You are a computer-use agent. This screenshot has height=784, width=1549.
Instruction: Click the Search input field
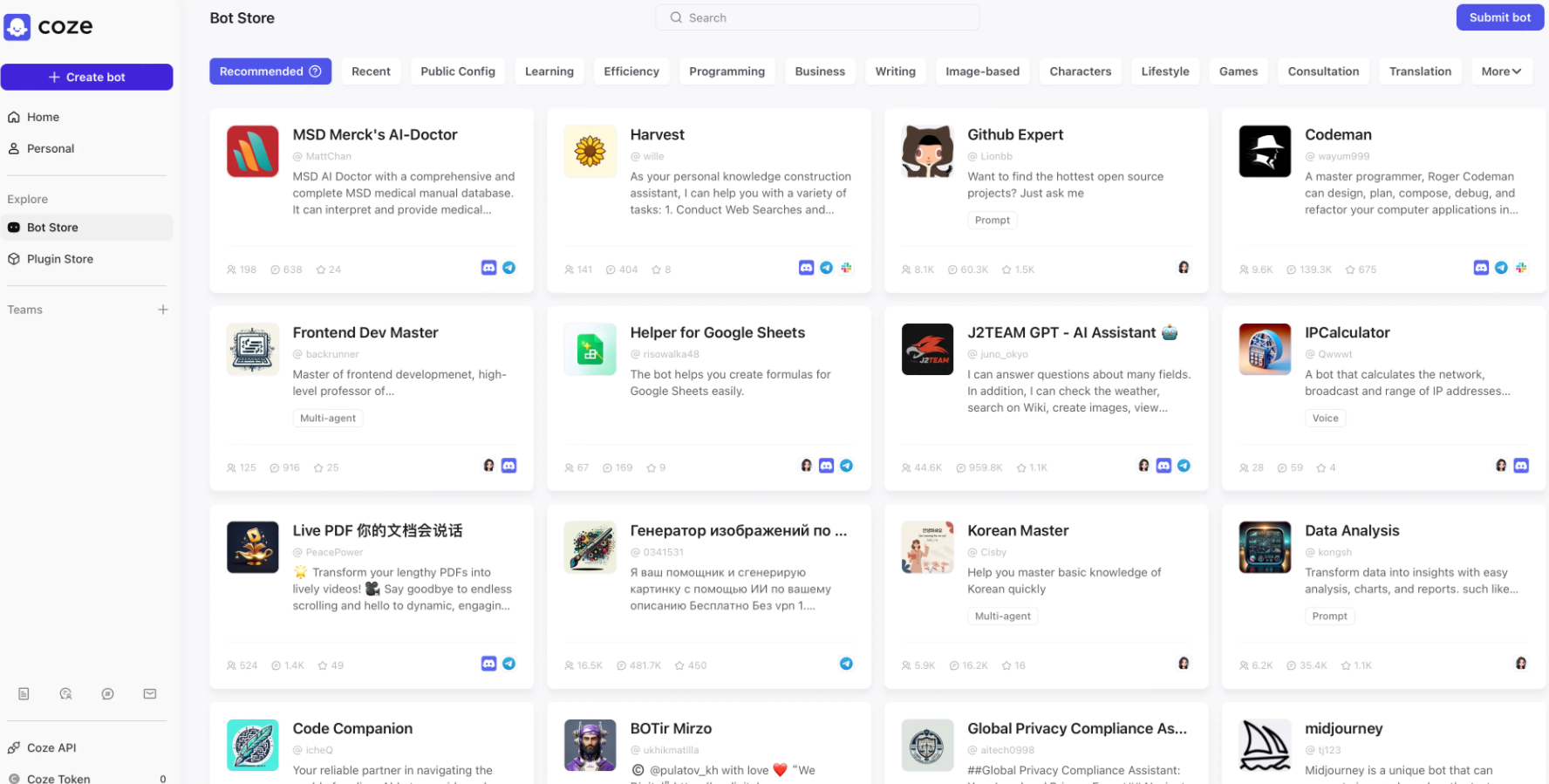pos(817,17)
